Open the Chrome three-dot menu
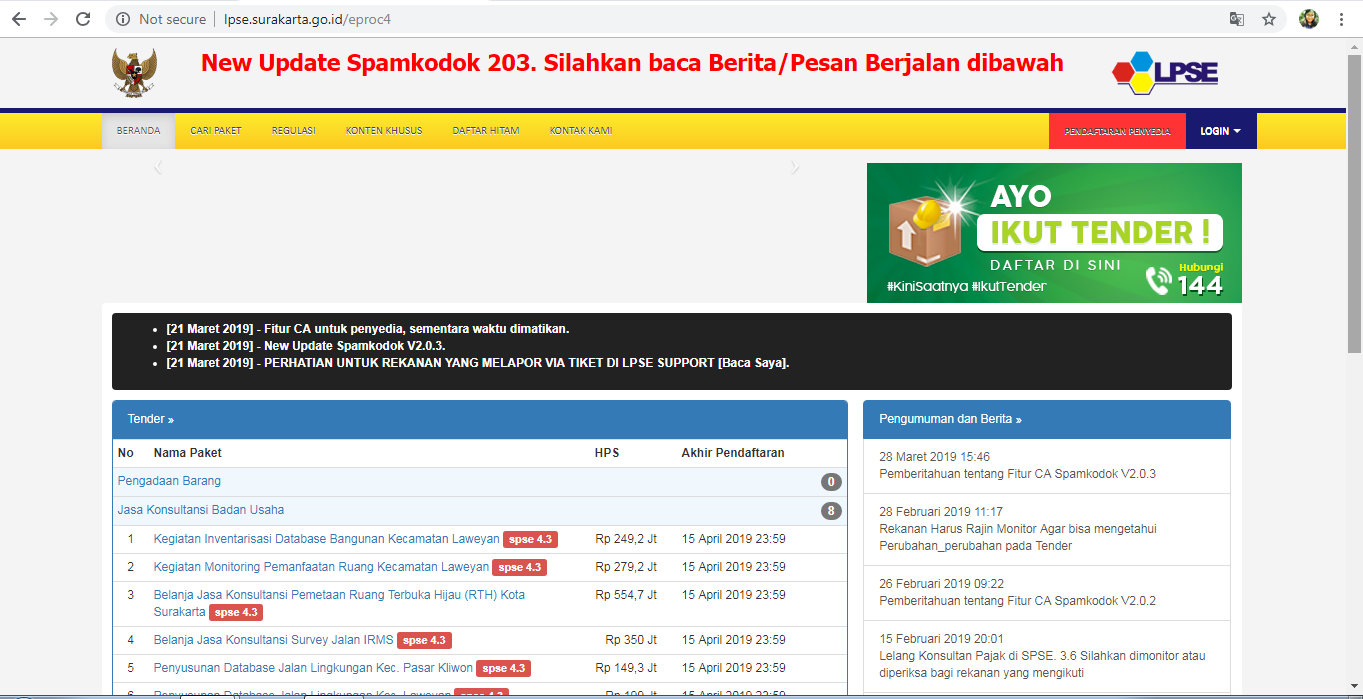Image resolution: width=1363 pixels, height=699 pixels. pyautogui.click(x=1340, y=18)
